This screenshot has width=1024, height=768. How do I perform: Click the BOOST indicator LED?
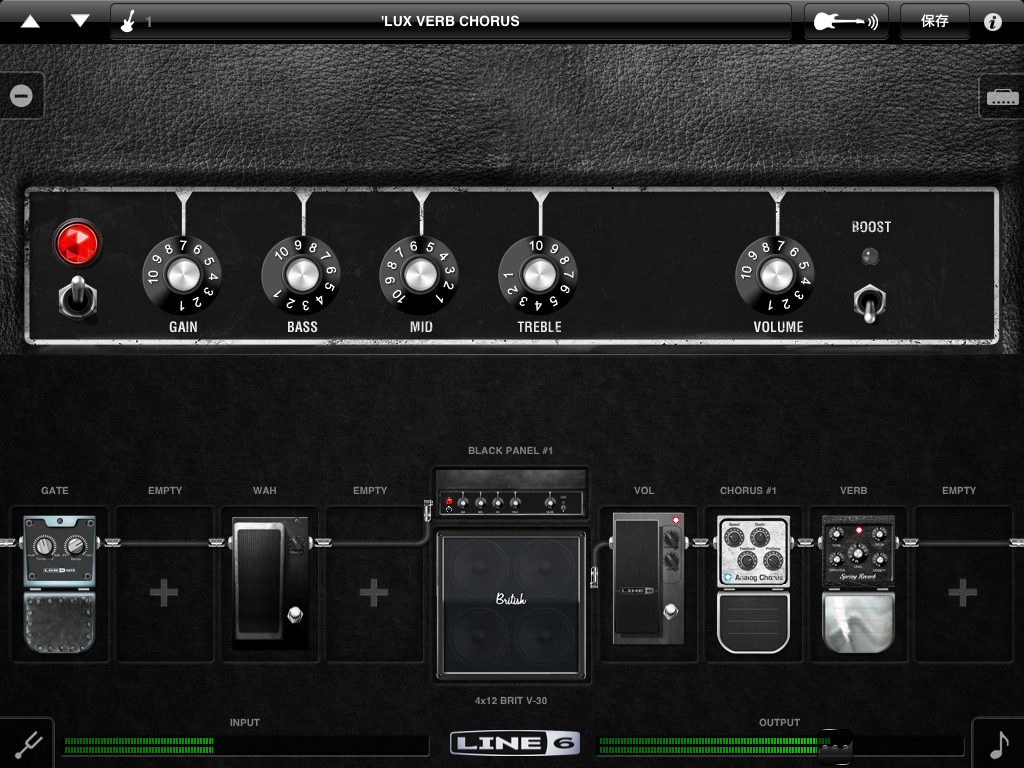[x=869, y=256]
